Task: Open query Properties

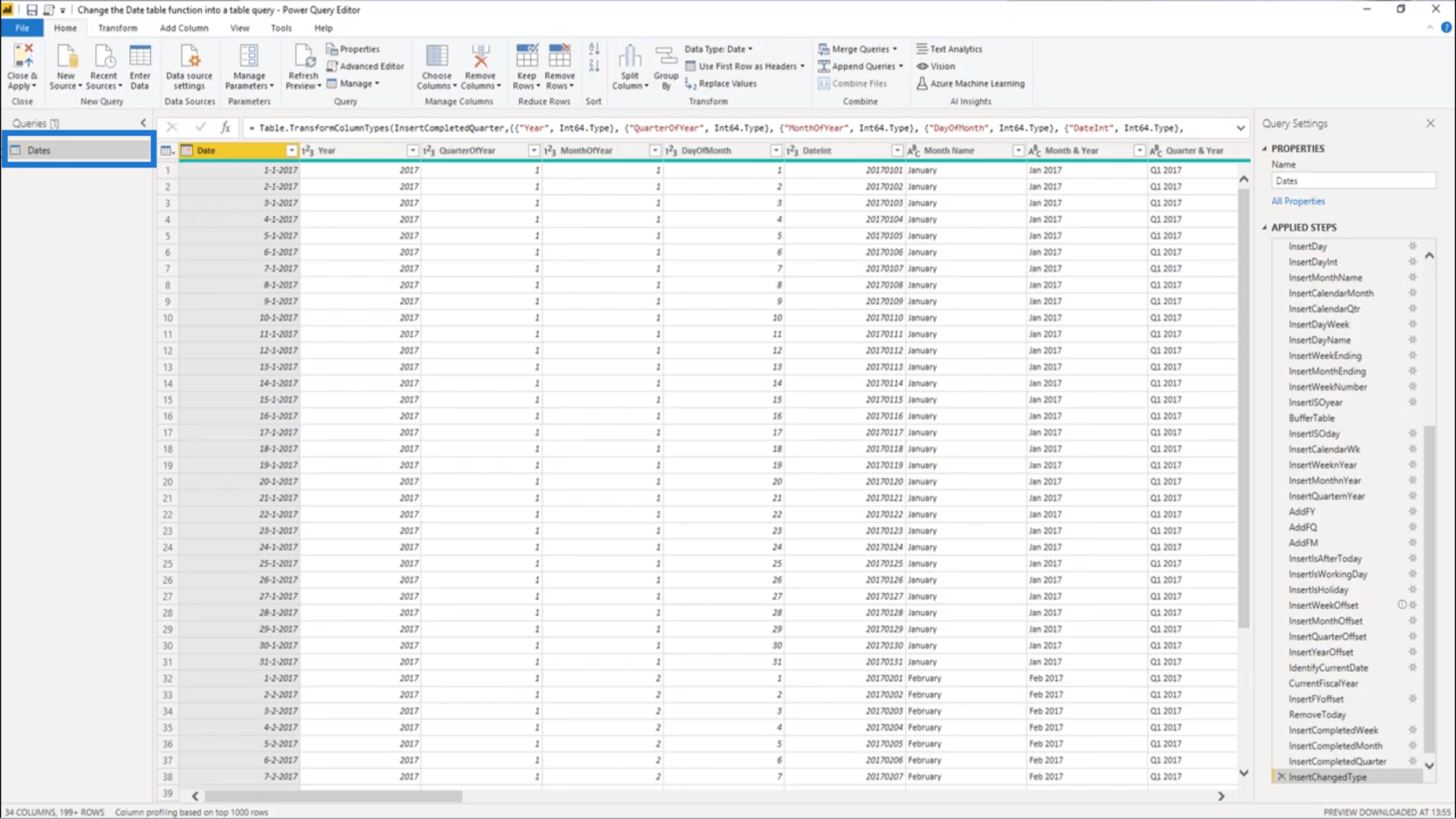Action: tap(353, 49)
